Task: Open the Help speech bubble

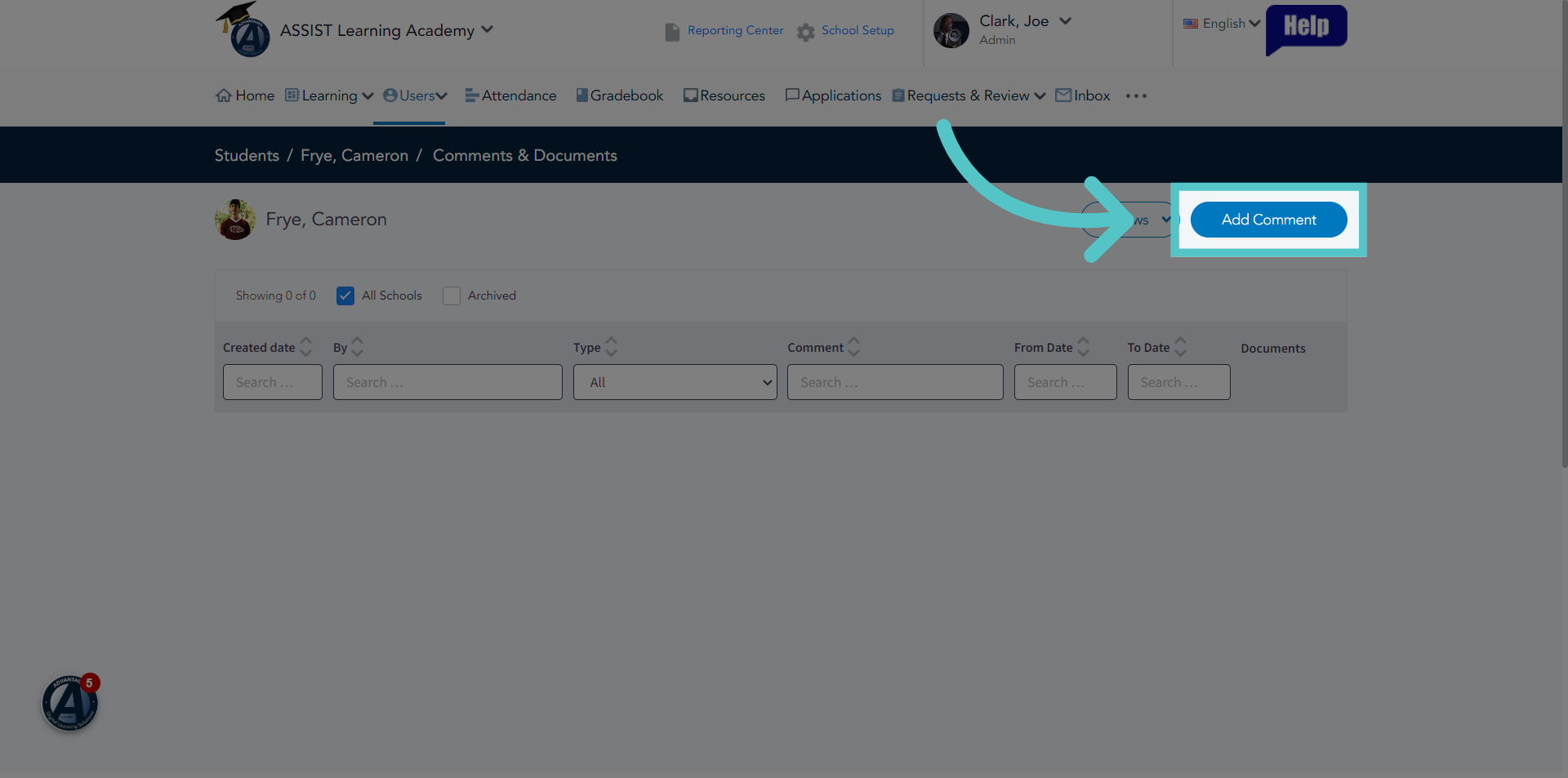Action: tap(1306, 29)
